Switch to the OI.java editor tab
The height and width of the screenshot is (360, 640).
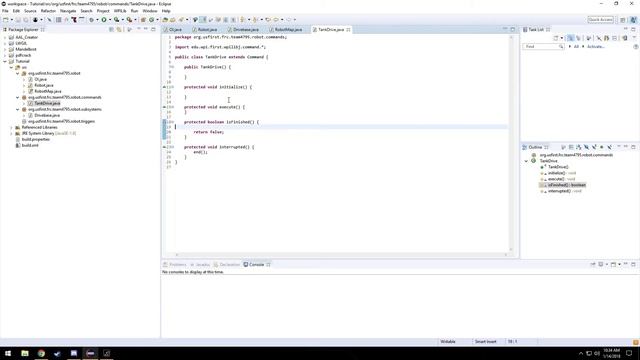[x=175, y=30]
